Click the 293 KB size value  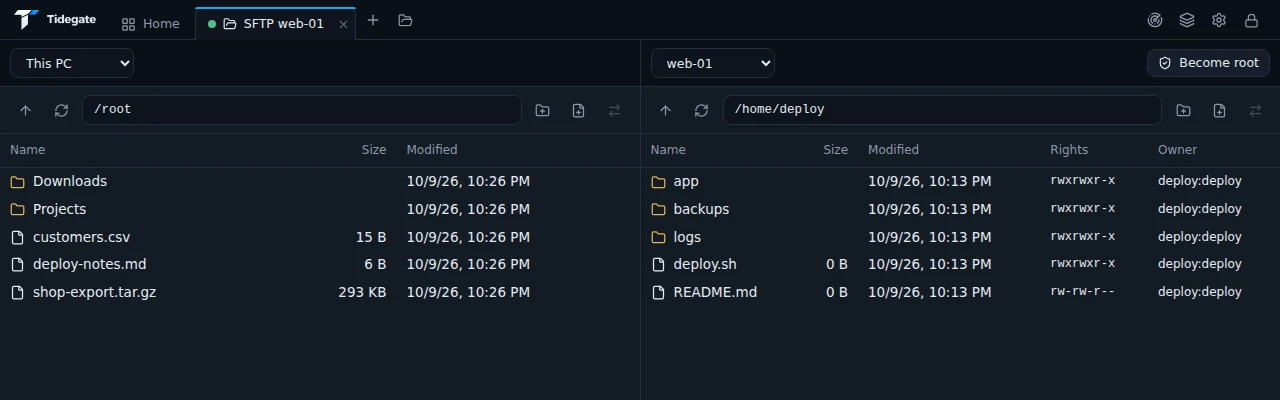click(x=362, y=292)
